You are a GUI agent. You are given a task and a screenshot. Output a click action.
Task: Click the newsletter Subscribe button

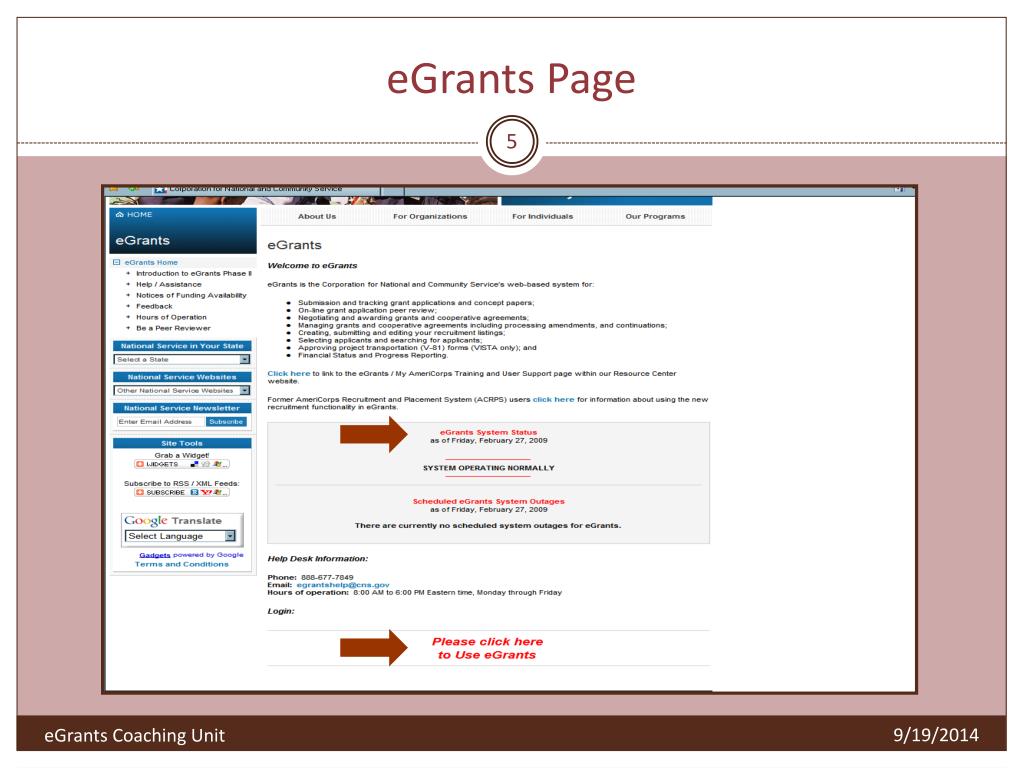pos(226,422)
